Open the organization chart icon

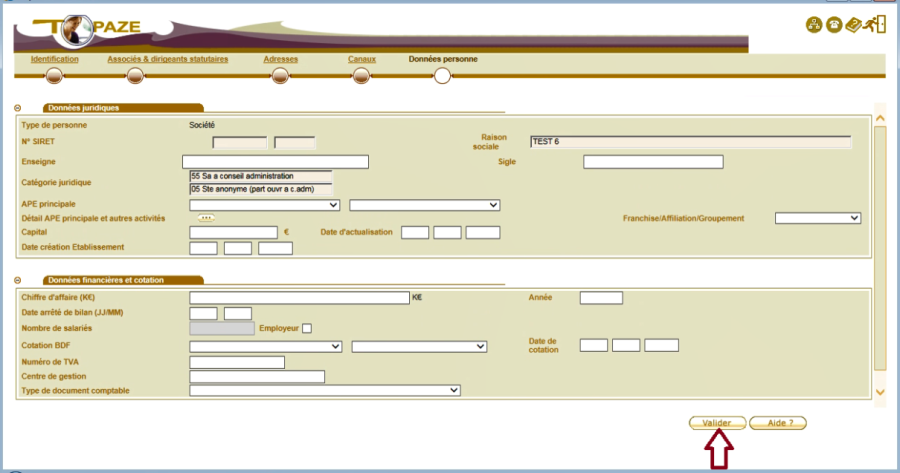(814, 25)
